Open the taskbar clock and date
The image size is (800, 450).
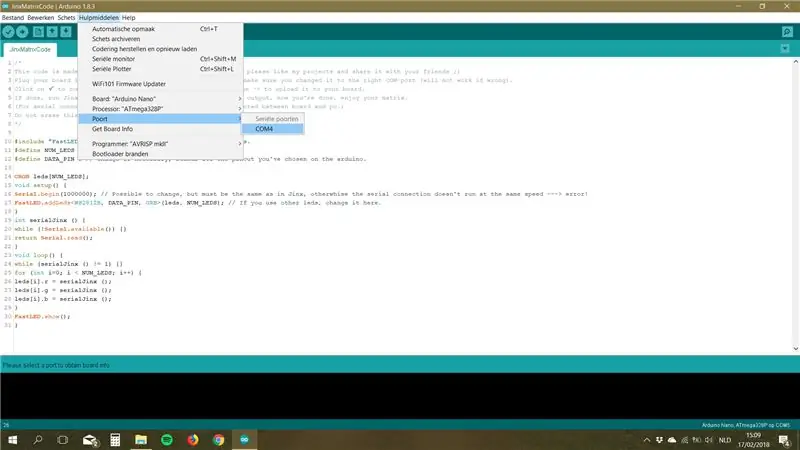pyautogui.click(x=754, y=440)
